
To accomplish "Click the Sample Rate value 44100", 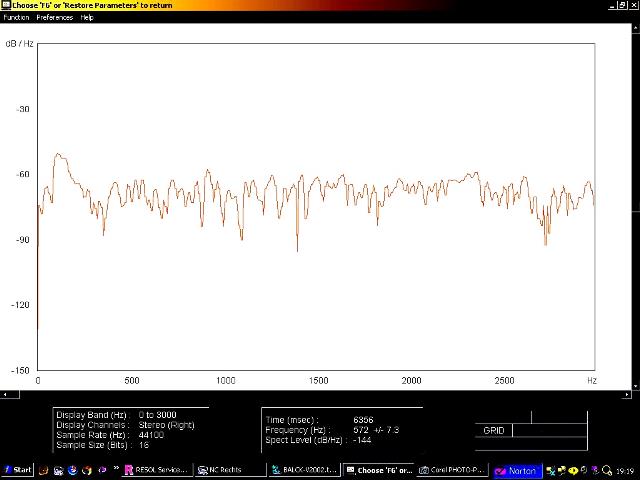I will (x=151, y=435).
